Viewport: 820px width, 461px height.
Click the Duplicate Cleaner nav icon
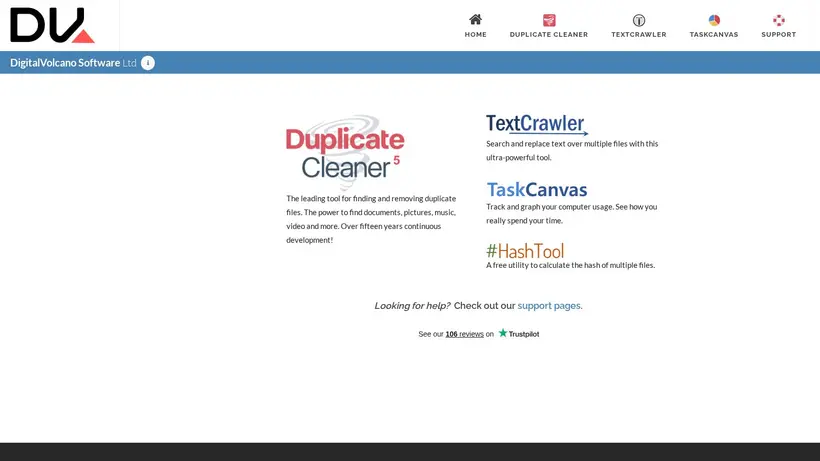pyautogui.click(x=549, y=20)
